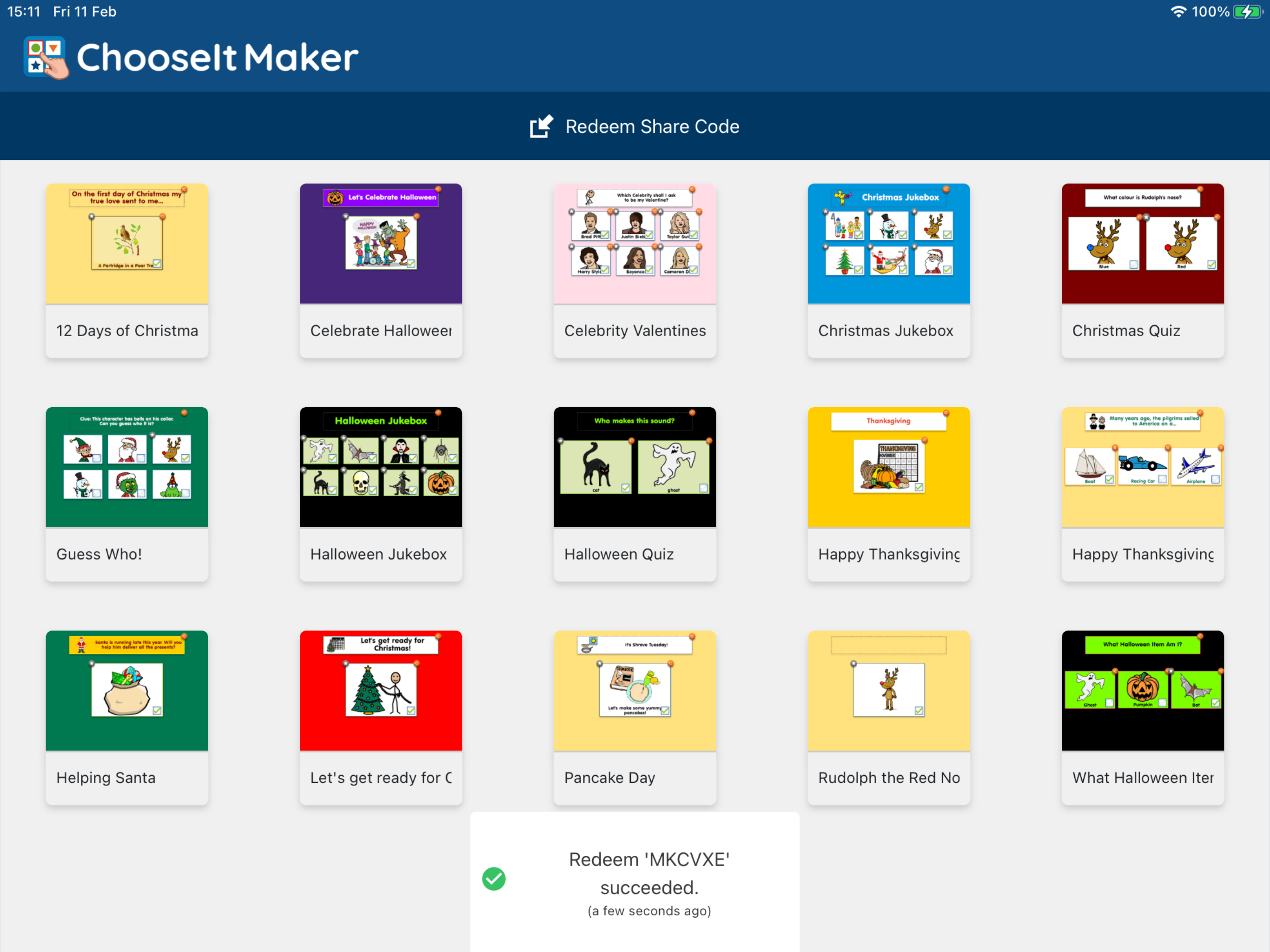This screenshot has height=952, width=1270.
Task: Open the Helping Santa activity thumbnail
Action: [127, 690]
